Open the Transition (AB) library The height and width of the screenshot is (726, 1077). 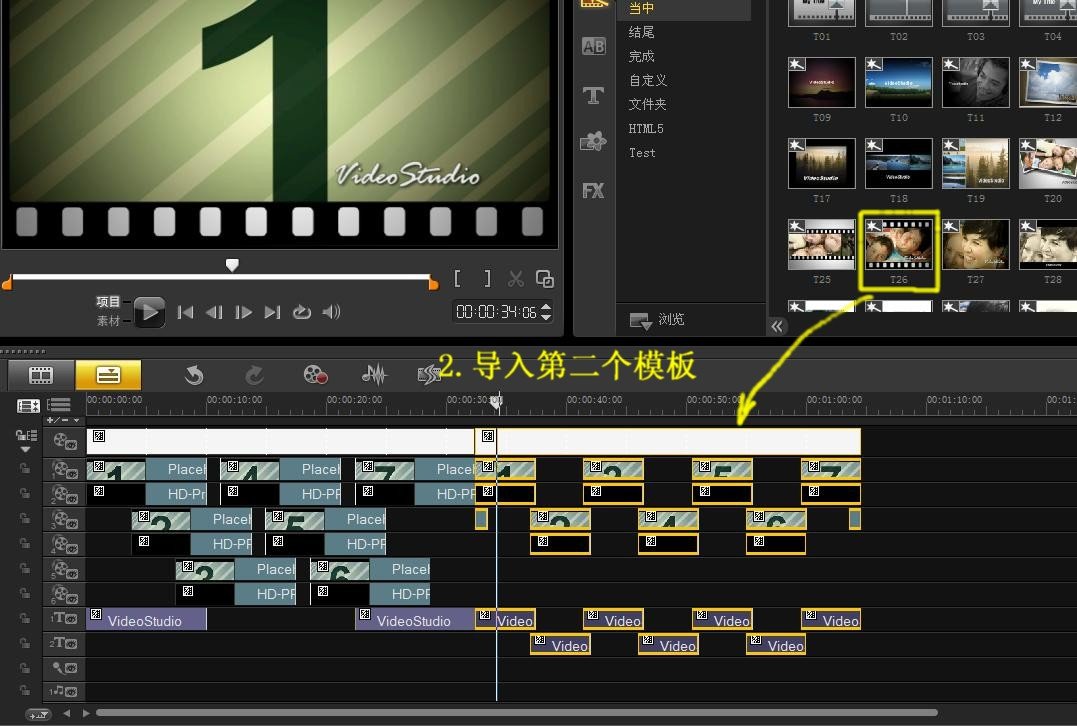coord(594,46)
